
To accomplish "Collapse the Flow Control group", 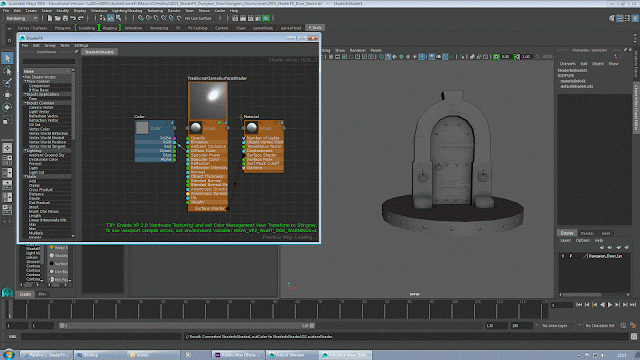I will [x=25, y=81].
